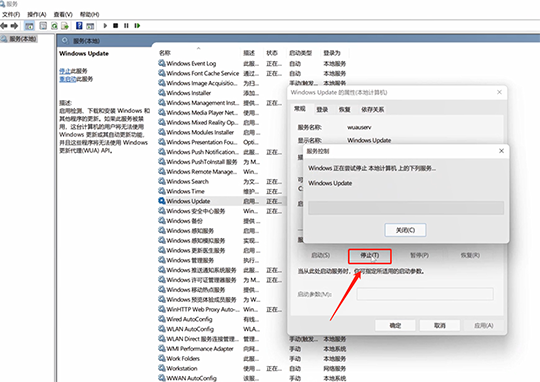
Task: Click the Restart Service toolbar icon
Action: pyautogui.click(x=137, y=25)
